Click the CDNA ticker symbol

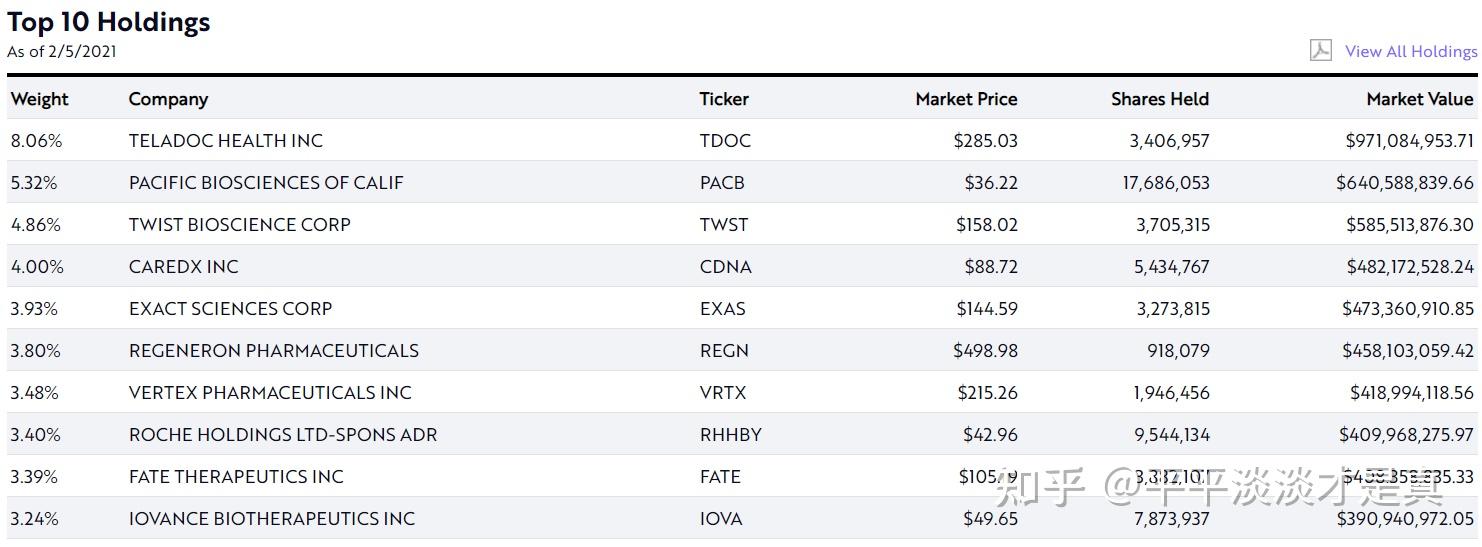coord(726,267)
